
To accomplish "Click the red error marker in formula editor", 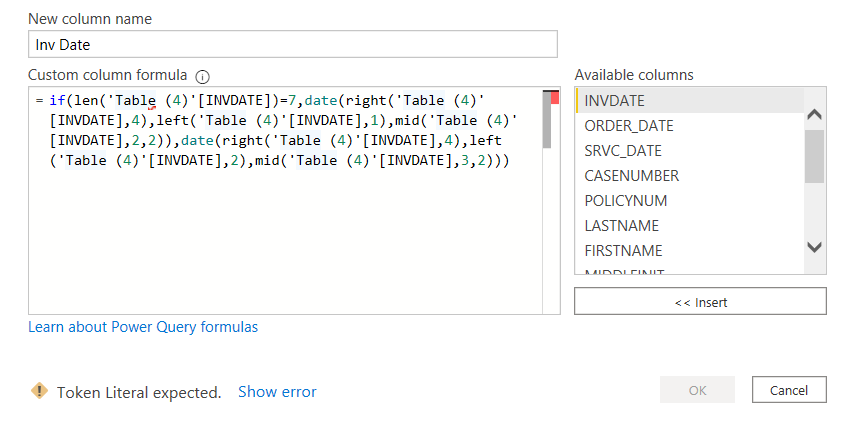I will (555, 98).
